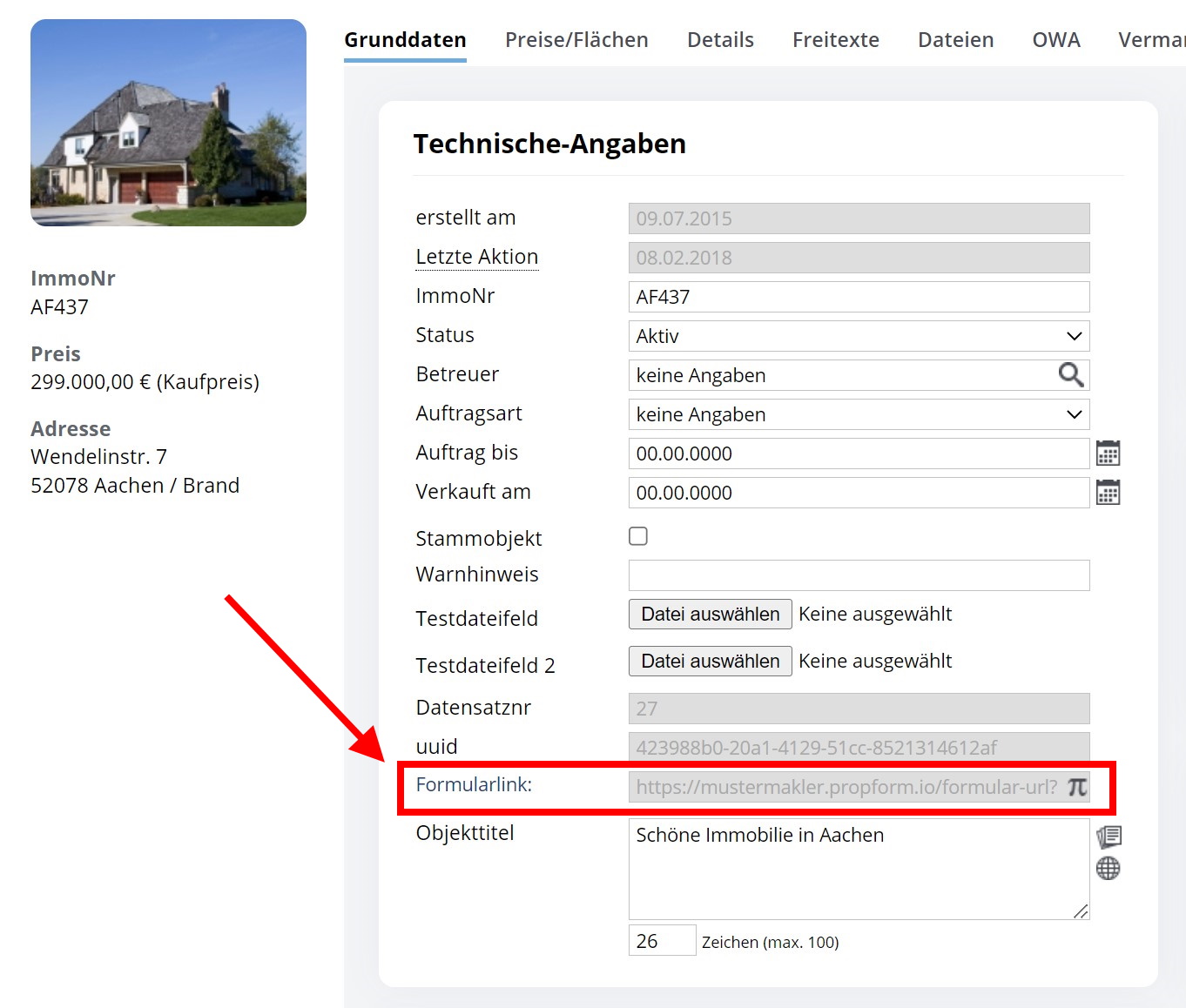The height and width of the screenshot is (1008, 1186).
Task: Open calendar picker for Verkauft am
Action: pyautogui.click(x=1108, y=493)
